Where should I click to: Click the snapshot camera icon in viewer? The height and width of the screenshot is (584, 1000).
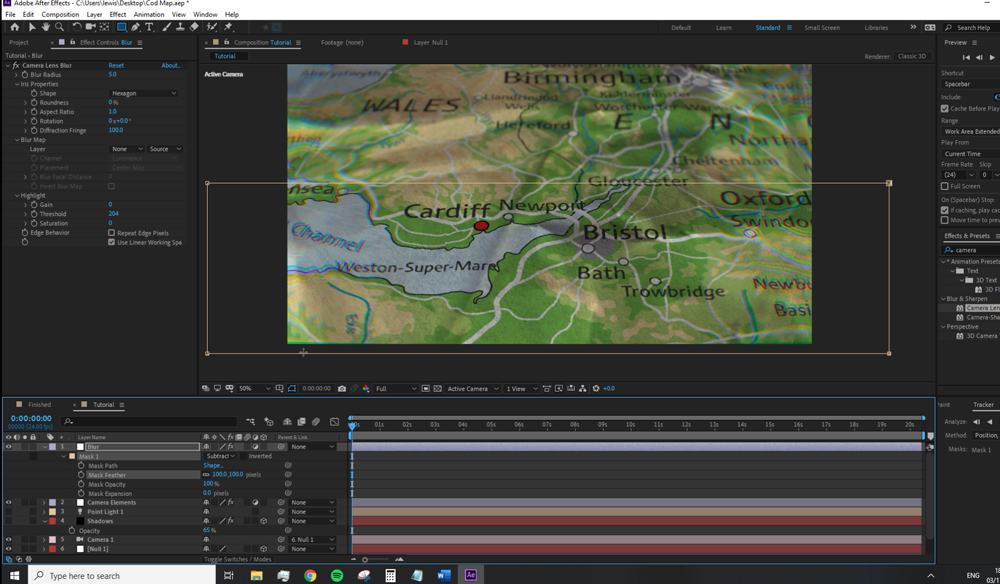point(342,388)
